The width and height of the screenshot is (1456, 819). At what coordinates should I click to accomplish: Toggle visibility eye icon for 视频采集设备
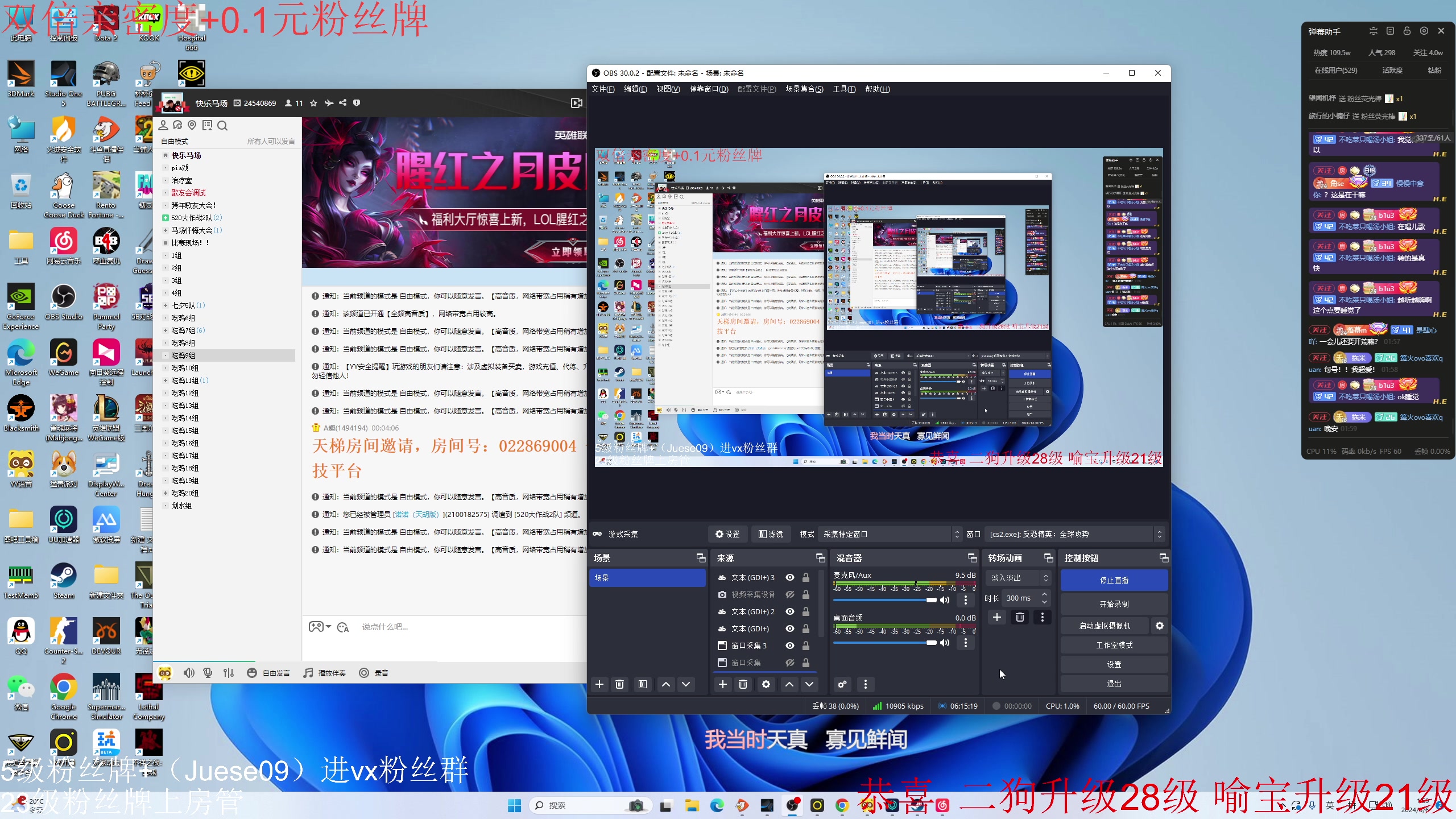791,594
